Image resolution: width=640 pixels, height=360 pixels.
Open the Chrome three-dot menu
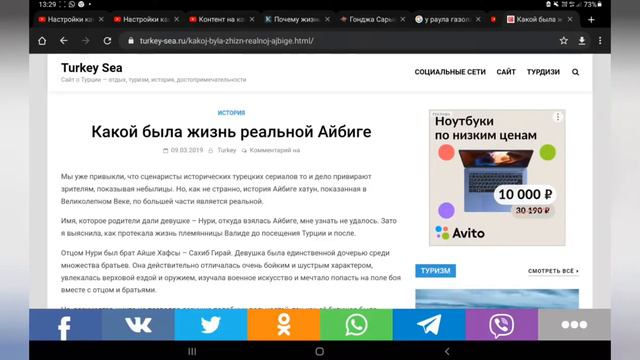tap(600, 41)
